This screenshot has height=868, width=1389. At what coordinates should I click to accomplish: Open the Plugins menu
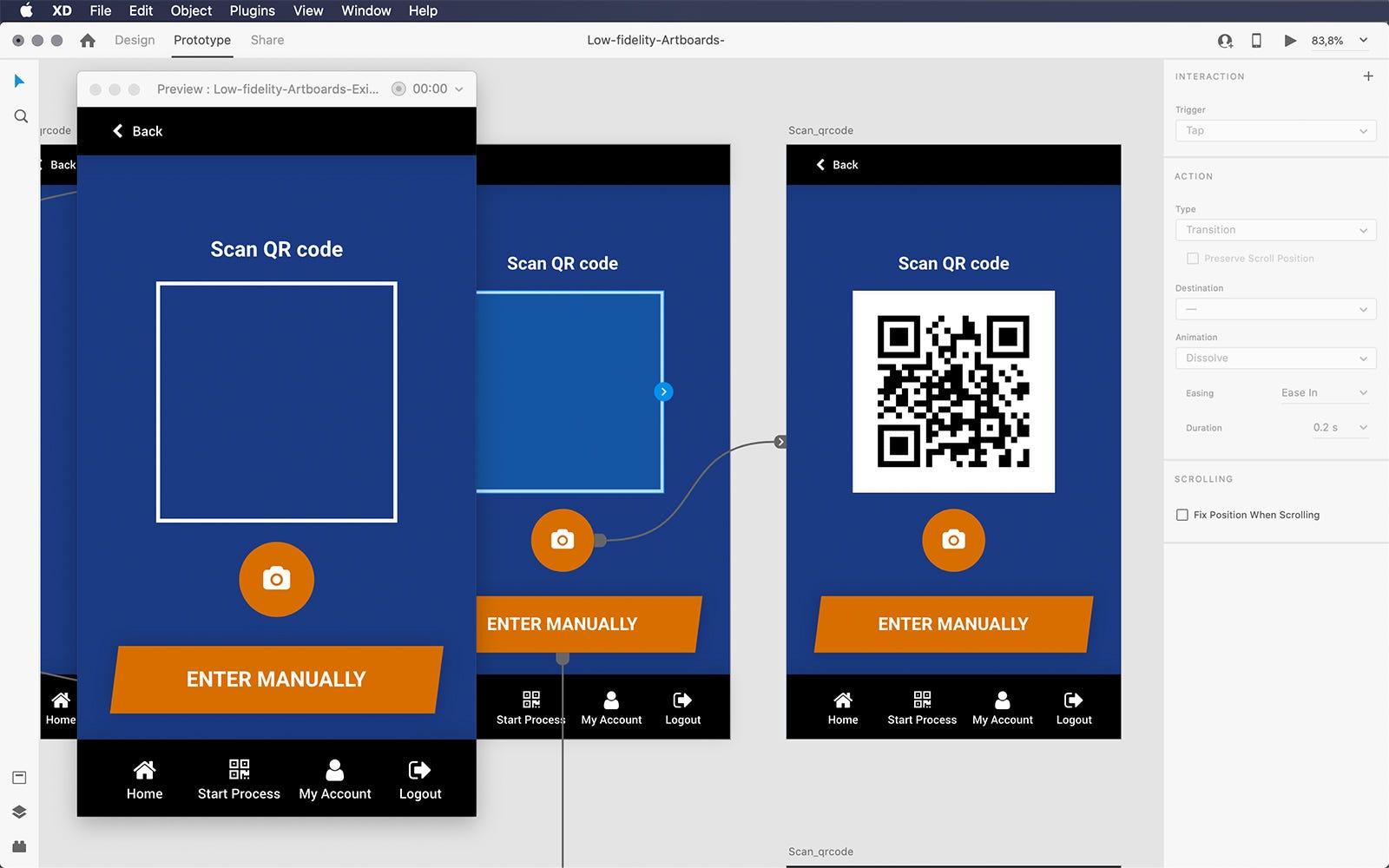click(252, 10)
